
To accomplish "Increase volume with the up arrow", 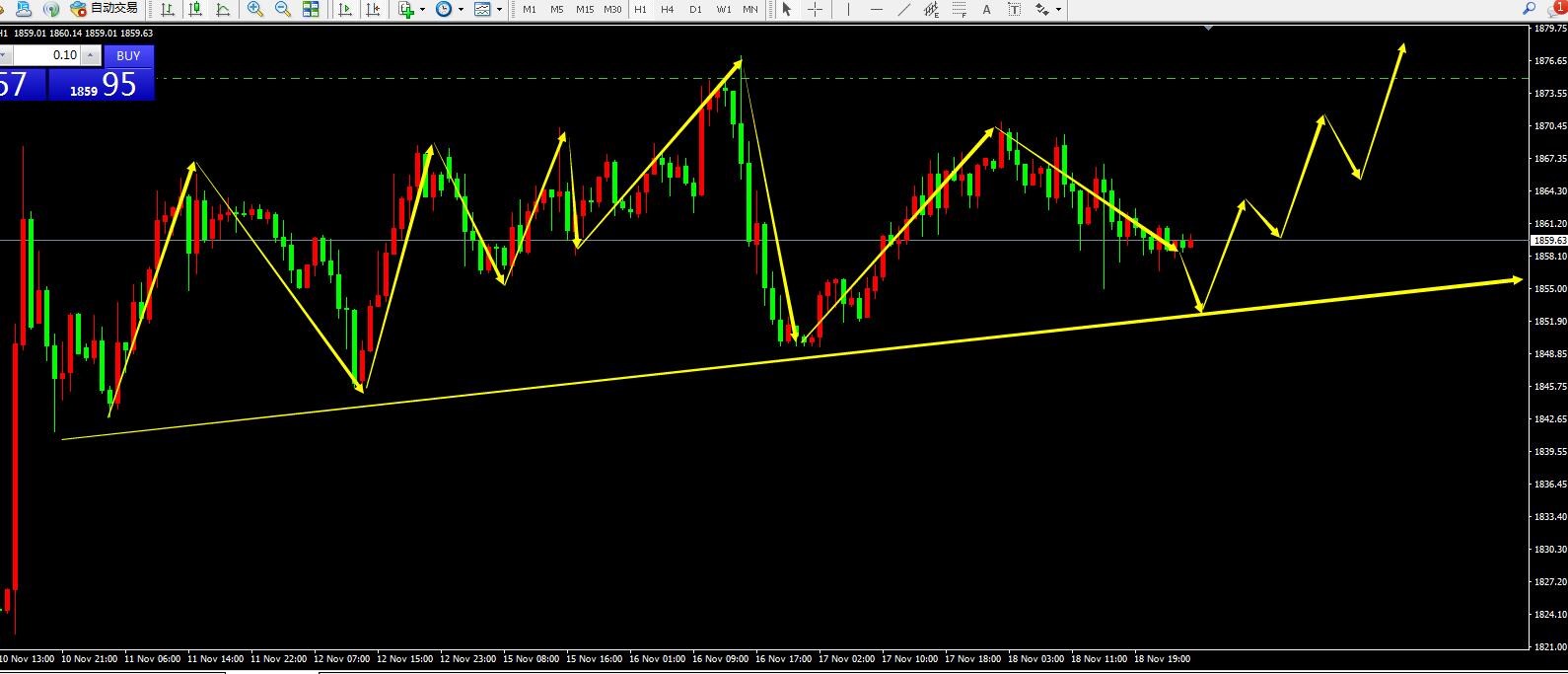I will point(90,55).
